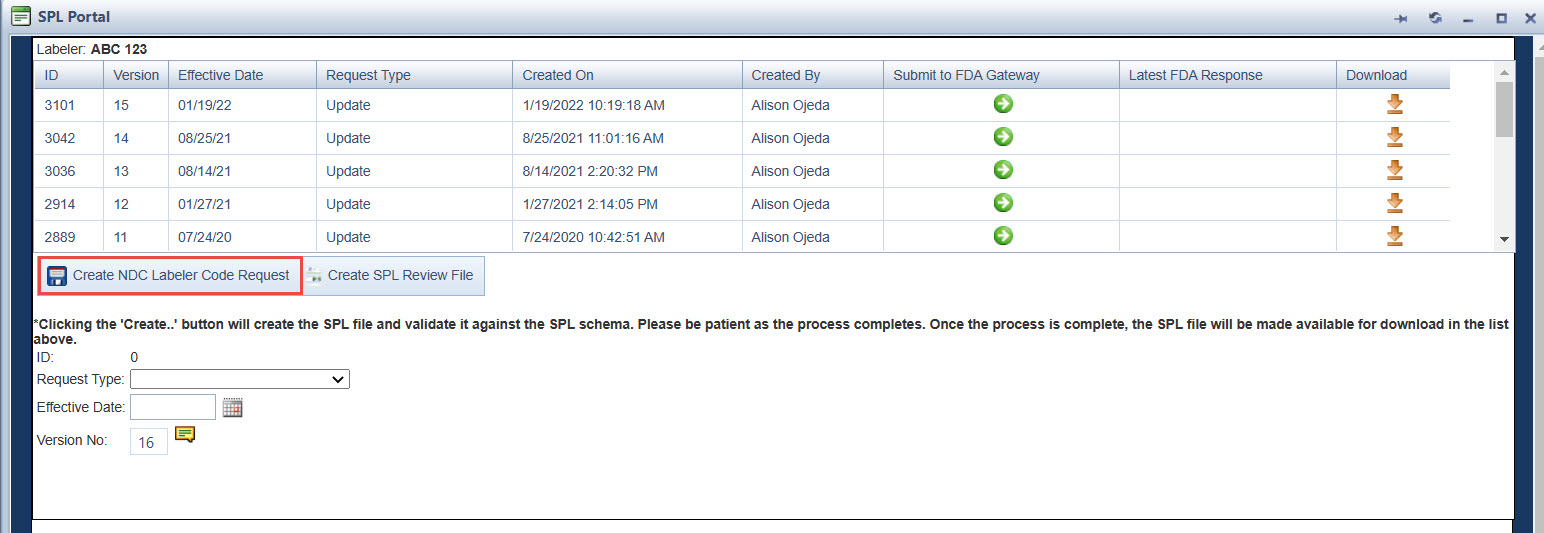Click the grid scrollbar down arrow
The image size is (1544, 533).
tap(1504, 240)
